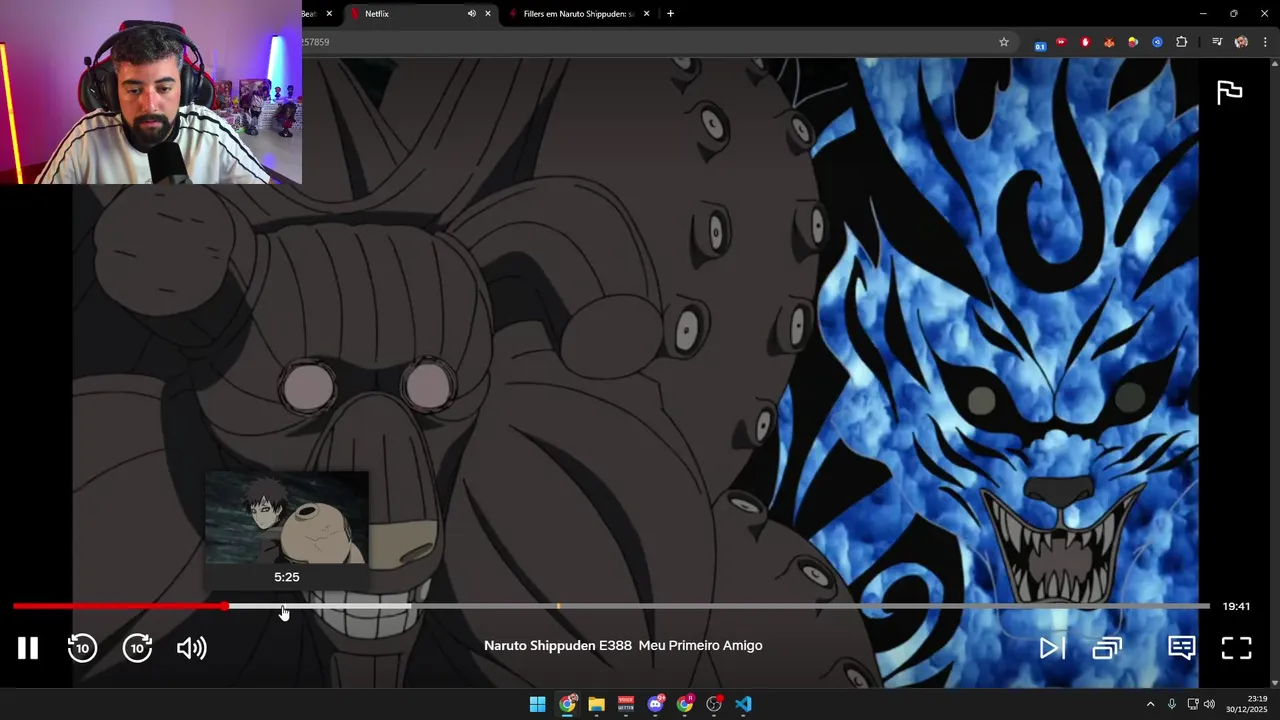Pause the Netflix video
This screenshot has height=720, width=1280.
(28, 648)
